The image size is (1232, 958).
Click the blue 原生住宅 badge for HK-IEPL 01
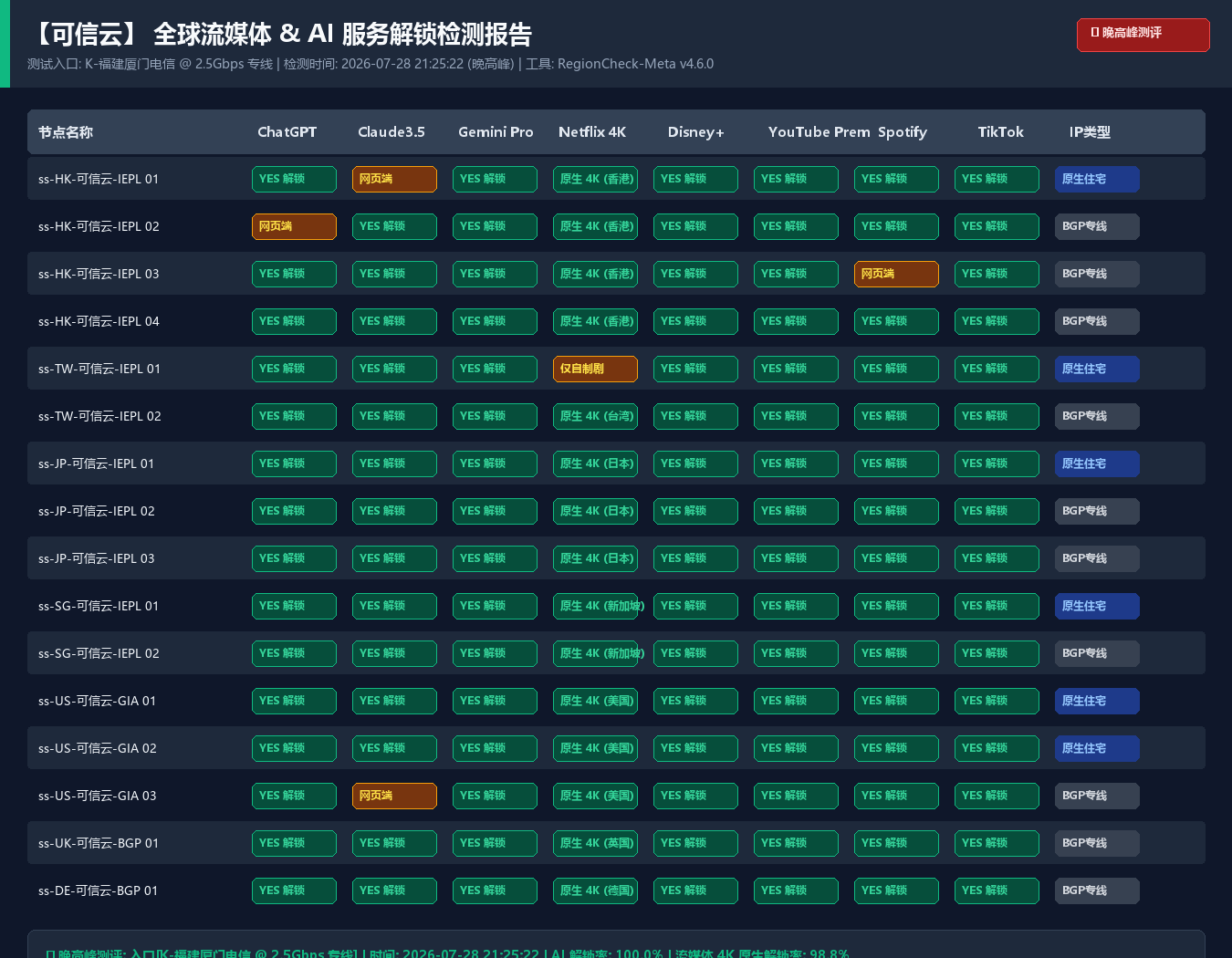tap(1097, 179)
